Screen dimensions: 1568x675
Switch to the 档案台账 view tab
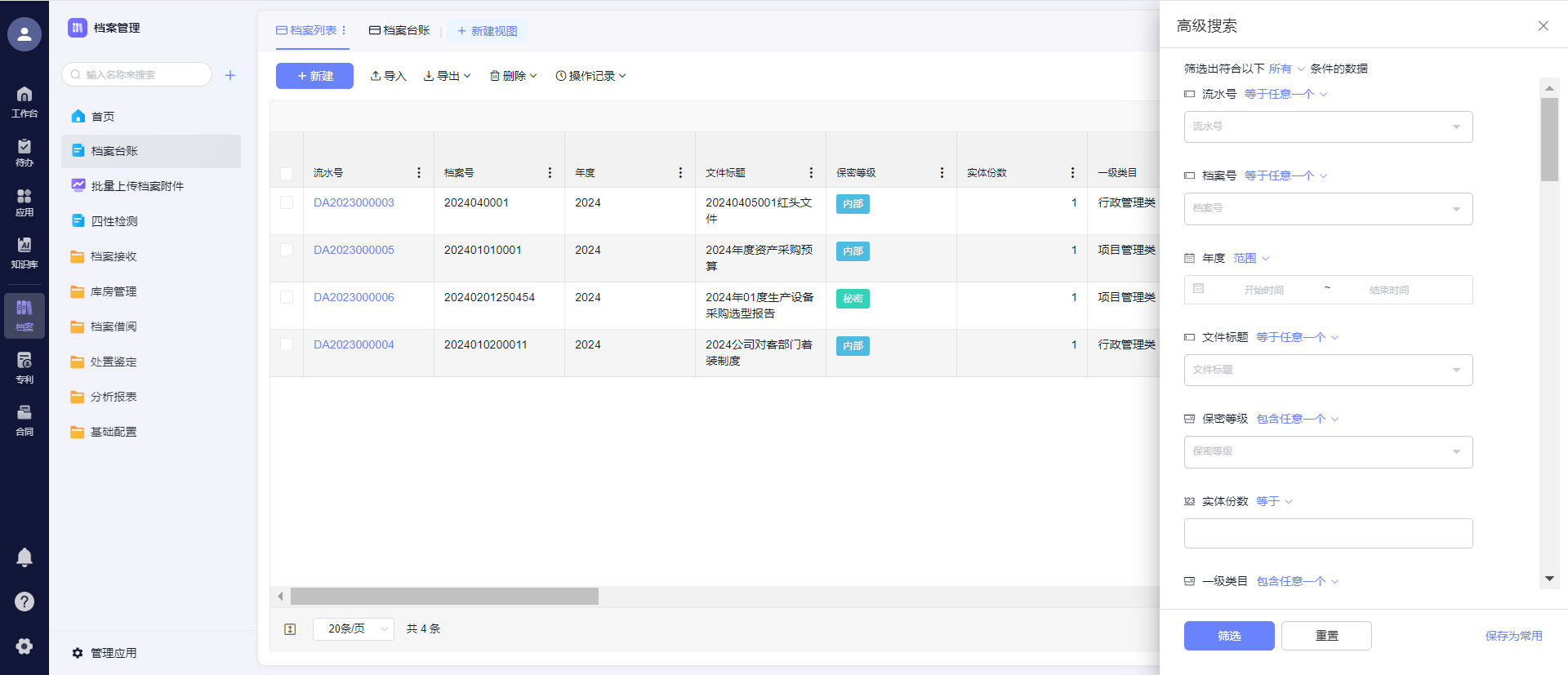coord(399,30)
